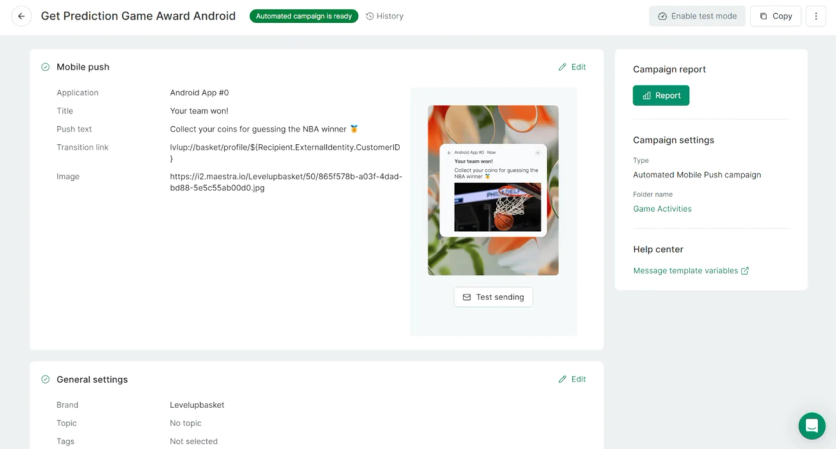836x449 pixels.
Task: Click the Get Prediction Game Award Android title
Action: pyautogui.click(x=138, y=16)
